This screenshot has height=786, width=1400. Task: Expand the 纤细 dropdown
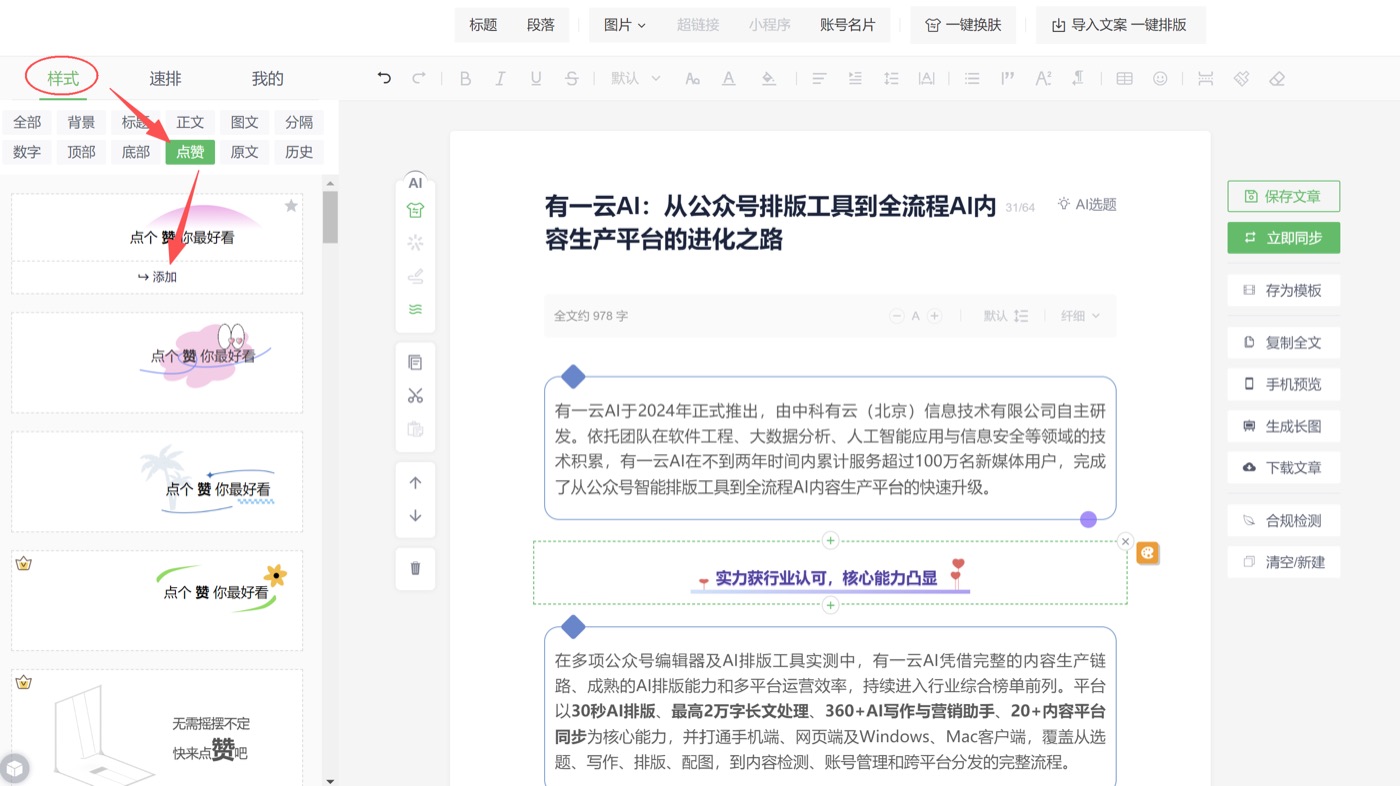tap(1080, 316)
